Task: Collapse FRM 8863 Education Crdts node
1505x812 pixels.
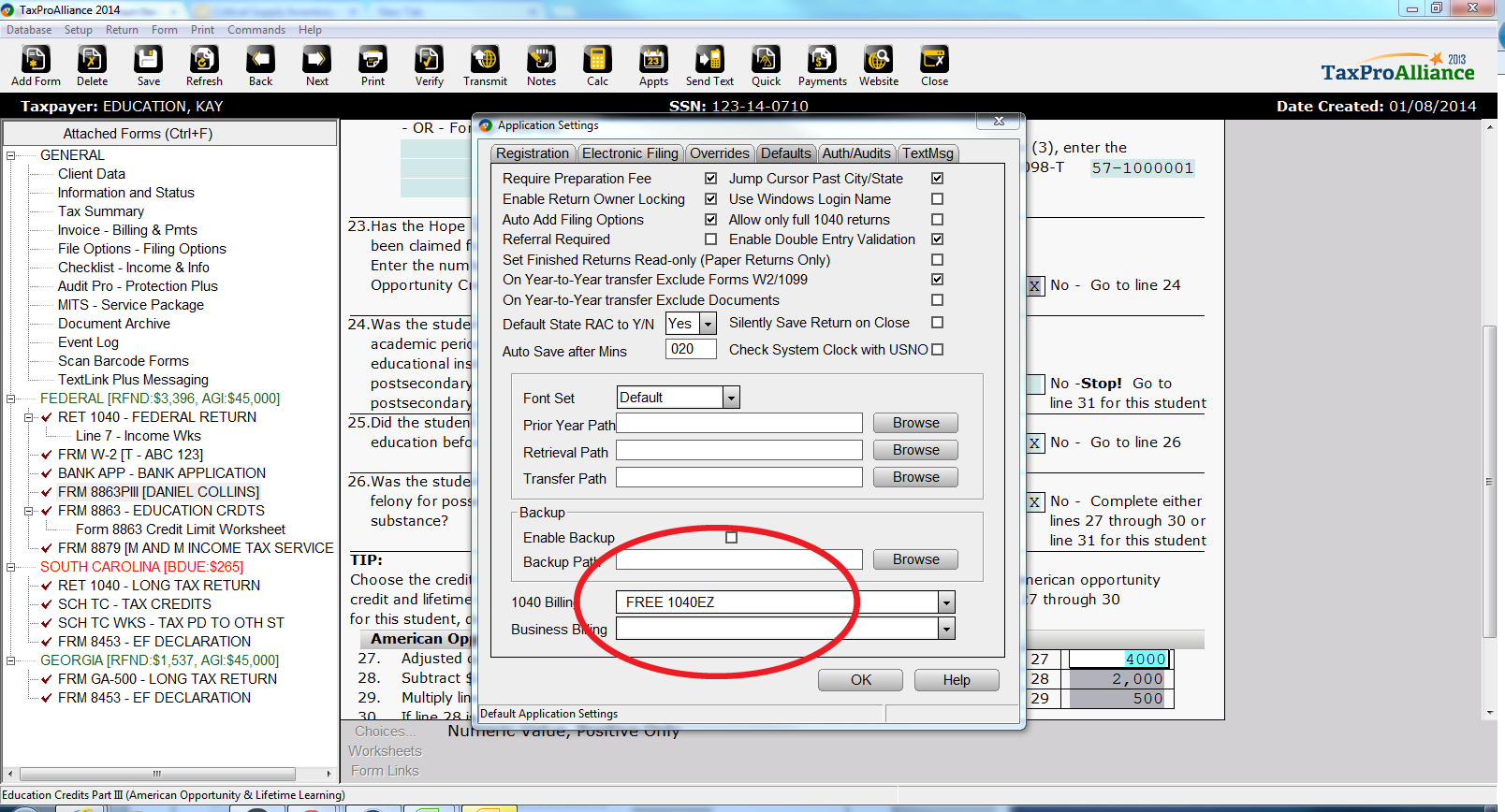Action: pos(29,511)
